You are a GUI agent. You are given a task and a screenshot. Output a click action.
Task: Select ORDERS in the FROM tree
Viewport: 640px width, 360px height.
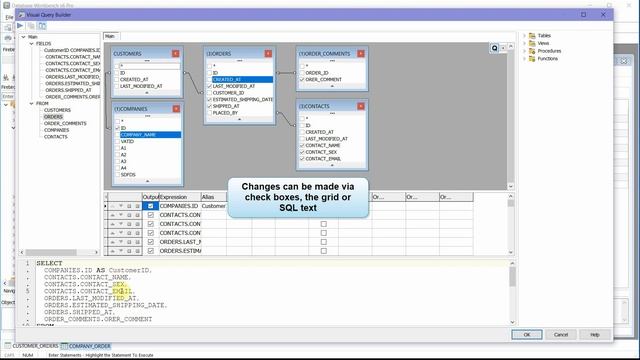[53, 117]
